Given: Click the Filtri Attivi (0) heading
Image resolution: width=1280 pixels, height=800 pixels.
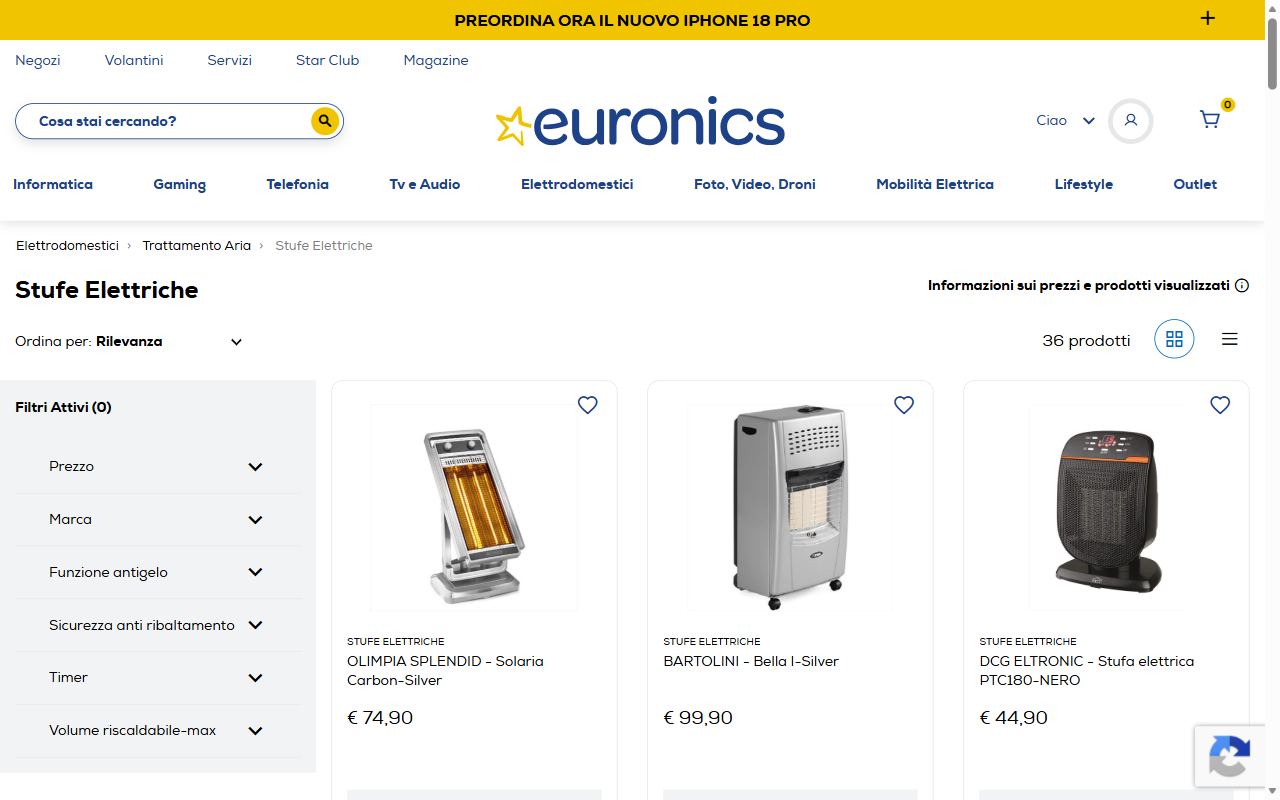Looking at the screenshot, I should (x=63, y=407).
